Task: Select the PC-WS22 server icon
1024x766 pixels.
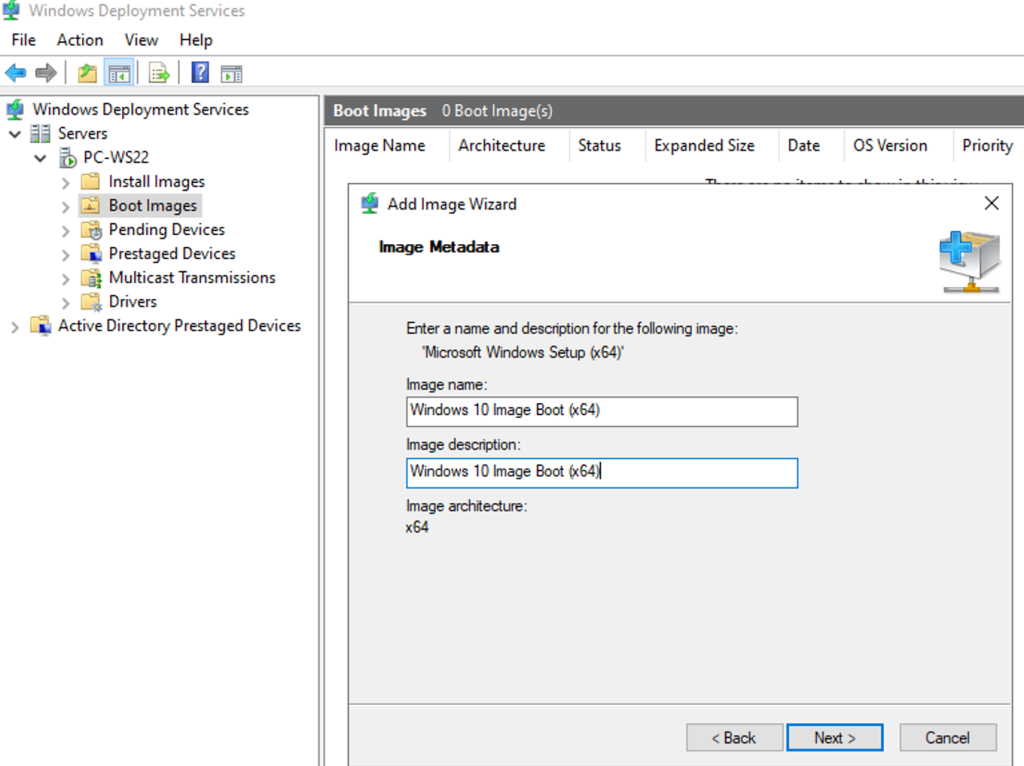Action: pyautogui.click(x=68, y=157)
